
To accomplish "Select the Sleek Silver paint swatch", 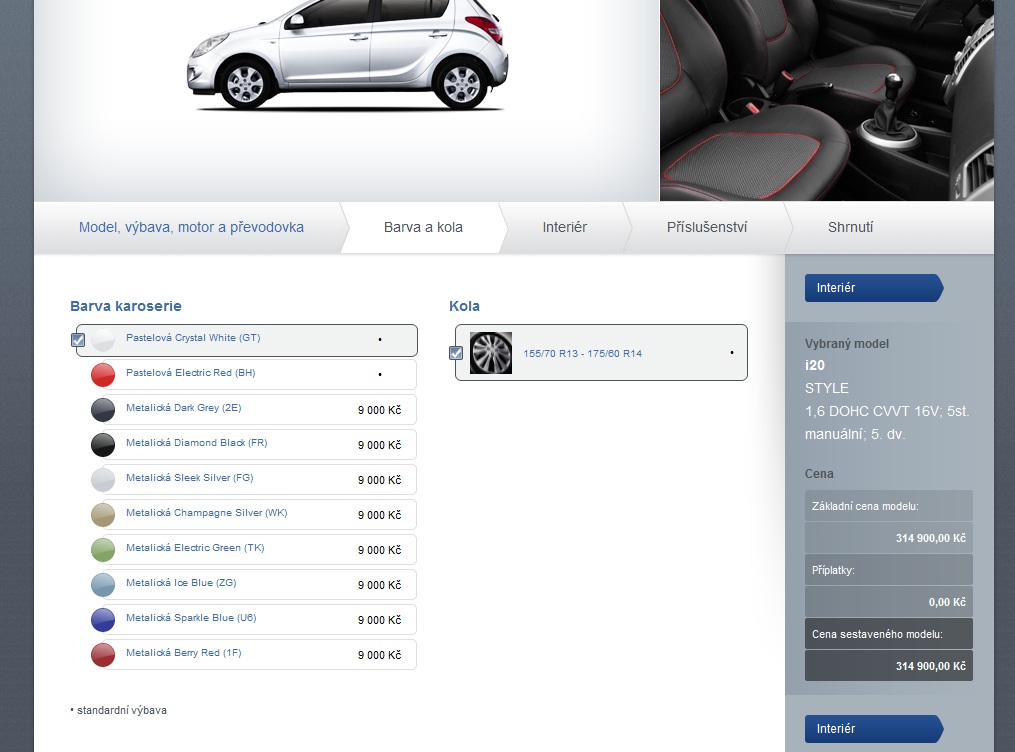I will click(x=103, y=480).
